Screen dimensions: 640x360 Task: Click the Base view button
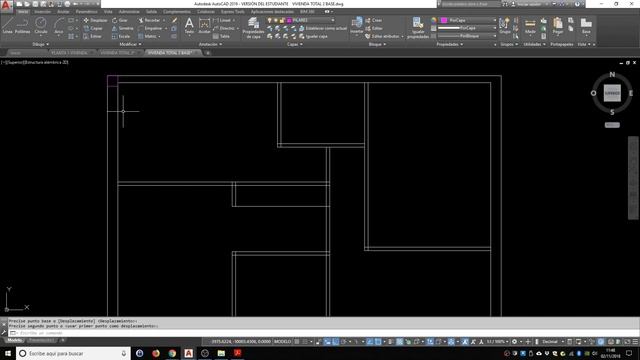point(586,26)
